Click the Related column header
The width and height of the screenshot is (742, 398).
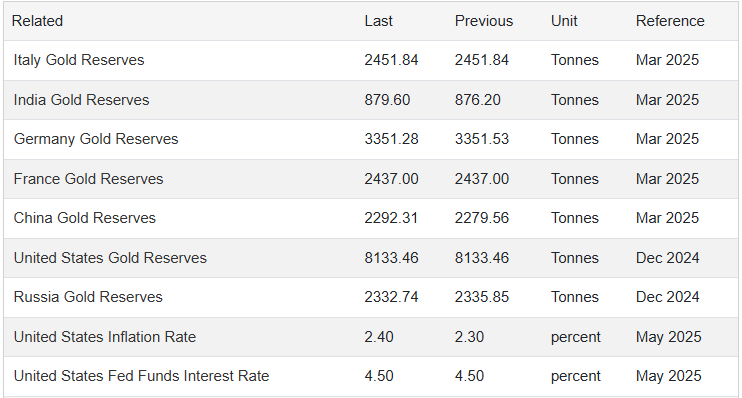[37, 21]
